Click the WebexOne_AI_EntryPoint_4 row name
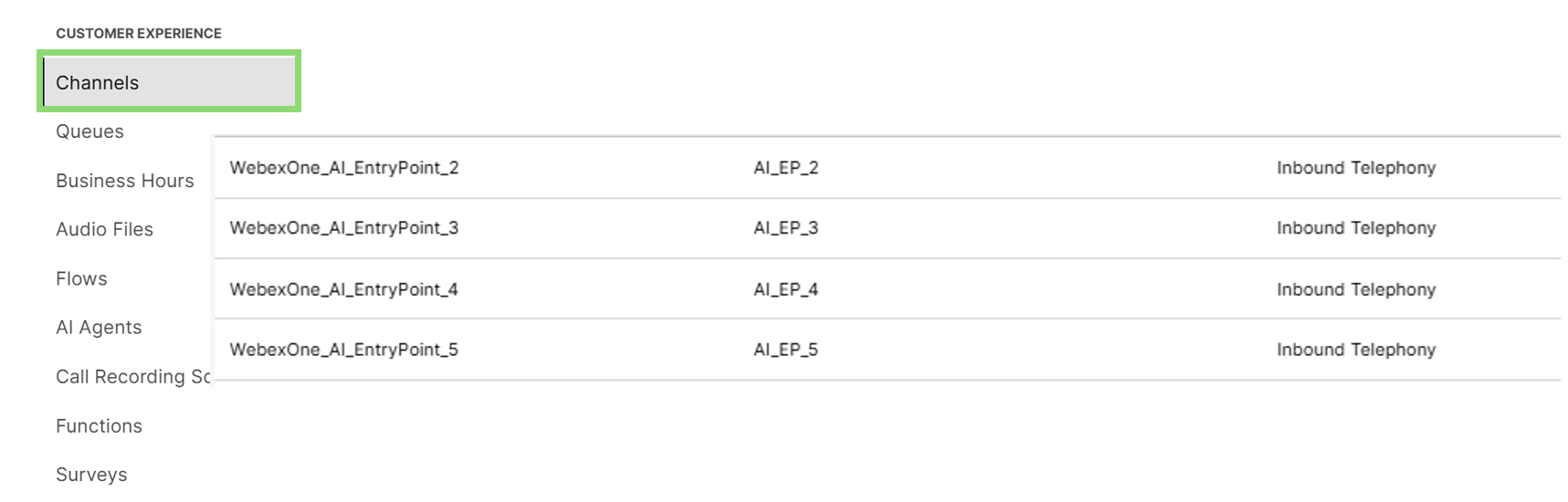Viewport: 1568px width, 502px height. click(343, 289)
